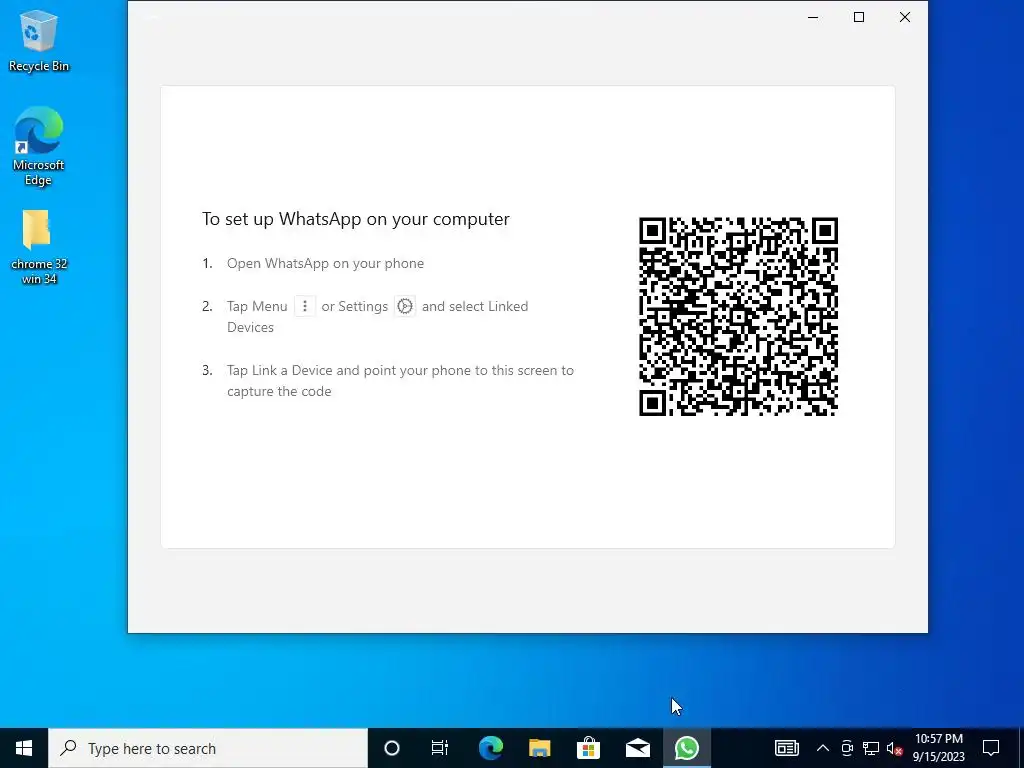Viewport: 1024px width, 768px height.
Task: Open the Mail app from taskbar
Action: [x=637, y=748]
